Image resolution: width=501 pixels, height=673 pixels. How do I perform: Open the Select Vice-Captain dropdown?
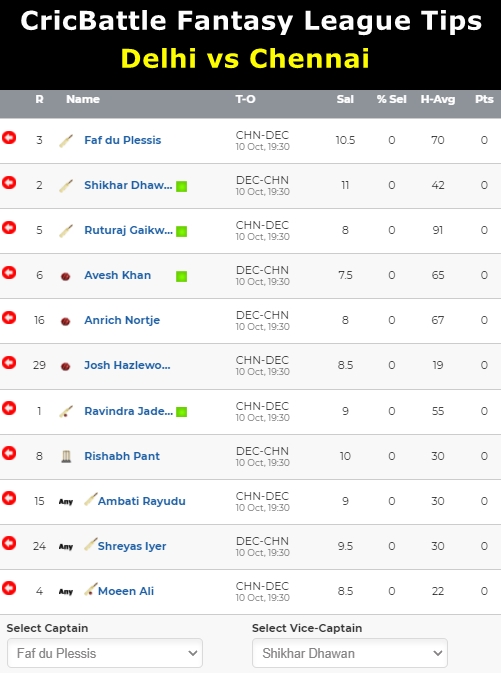point(350,653)
